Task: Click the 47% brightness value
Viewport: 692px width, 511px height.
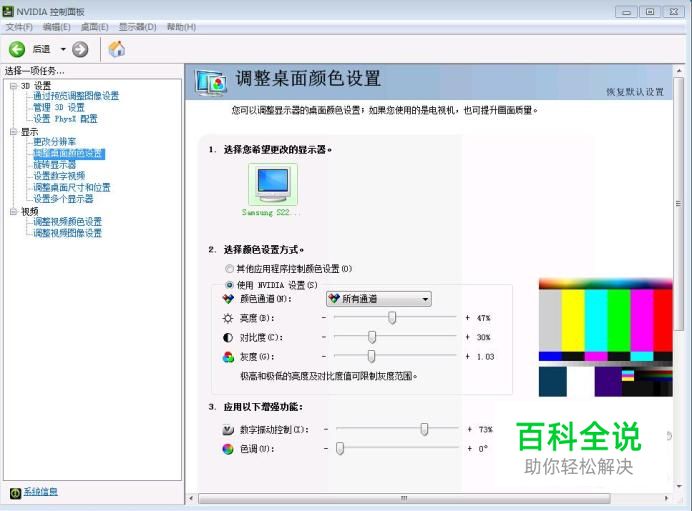Action: click(484, 318)
